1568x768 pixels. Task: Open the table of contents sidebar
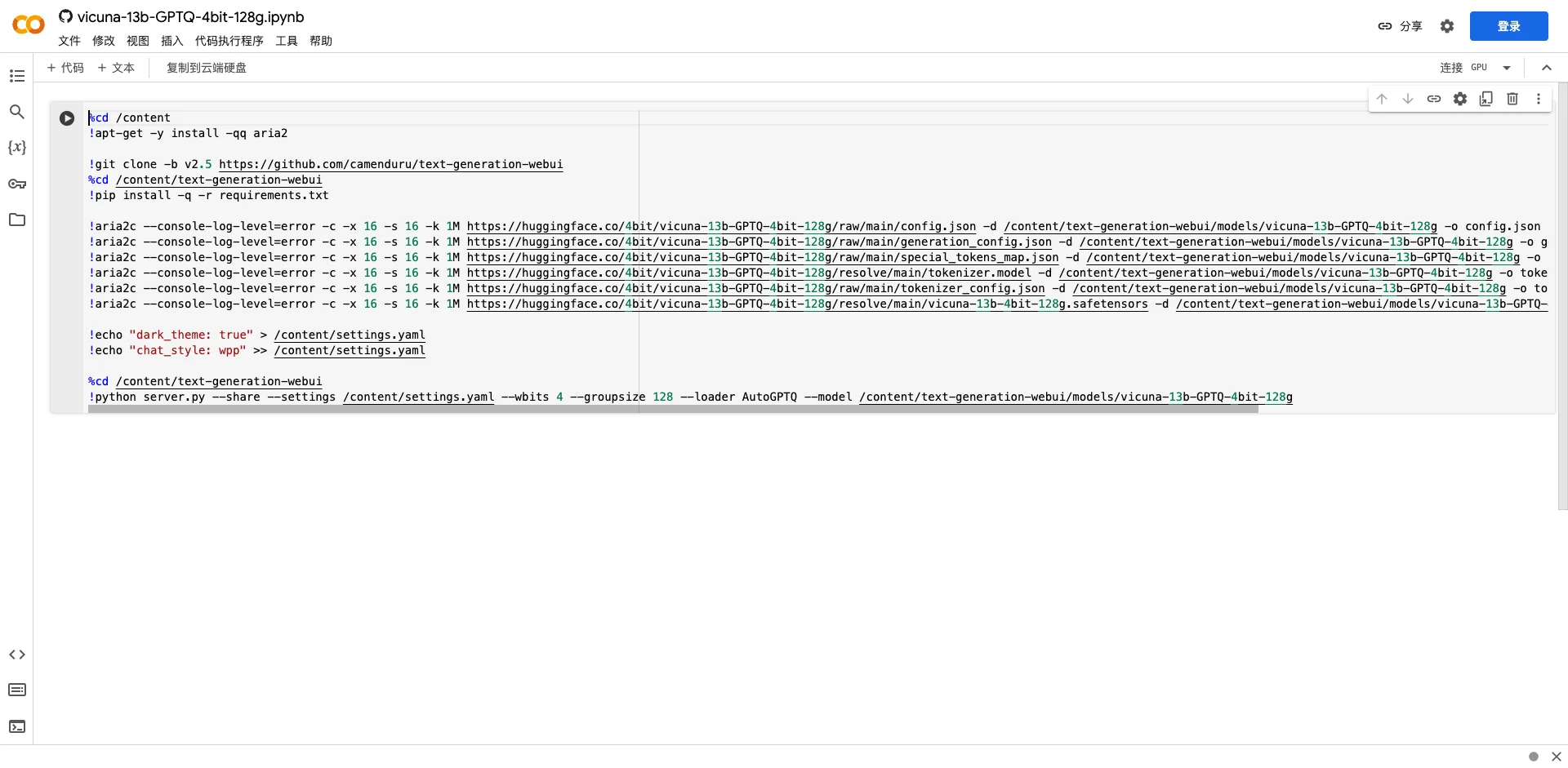click(17, 76)
